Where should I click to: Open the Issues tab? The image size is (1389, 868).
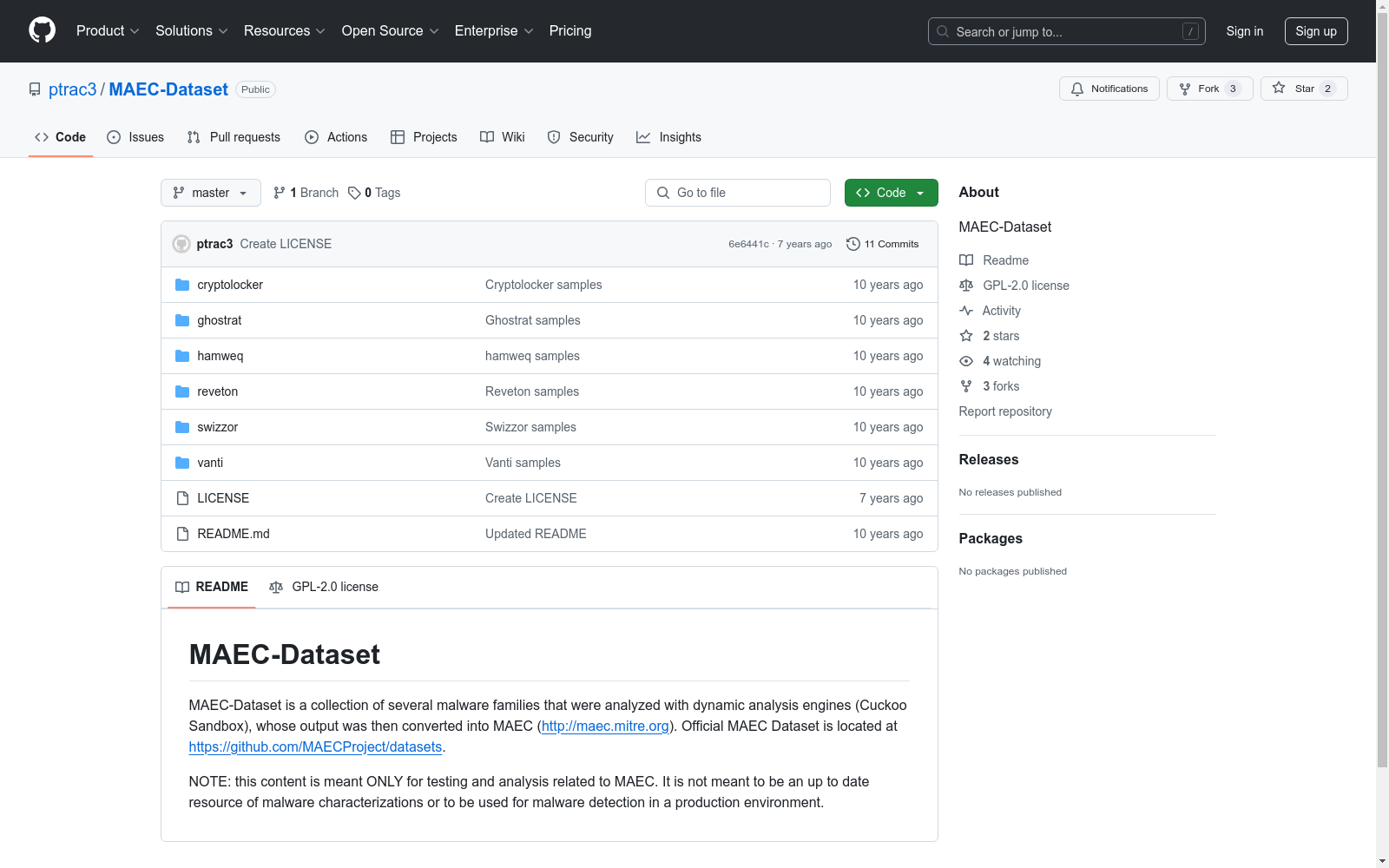pyautogui.click(x=135, y=137)
